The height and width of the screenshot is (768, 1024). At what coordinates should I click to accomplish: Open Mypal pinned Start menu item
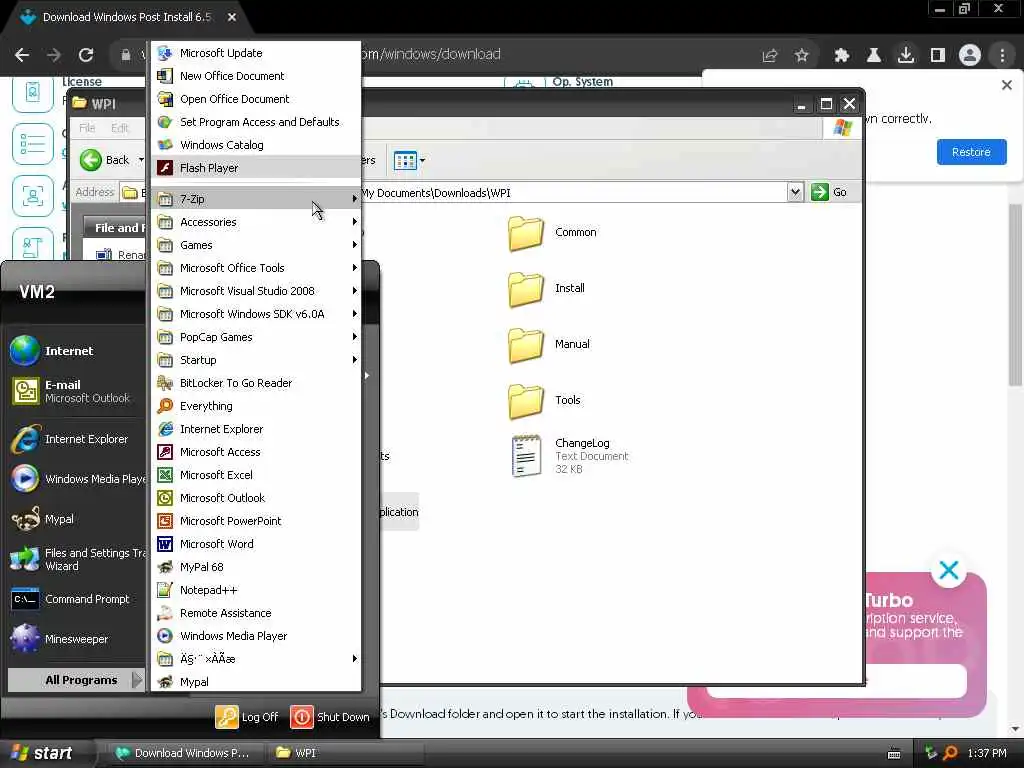(76, 519)
